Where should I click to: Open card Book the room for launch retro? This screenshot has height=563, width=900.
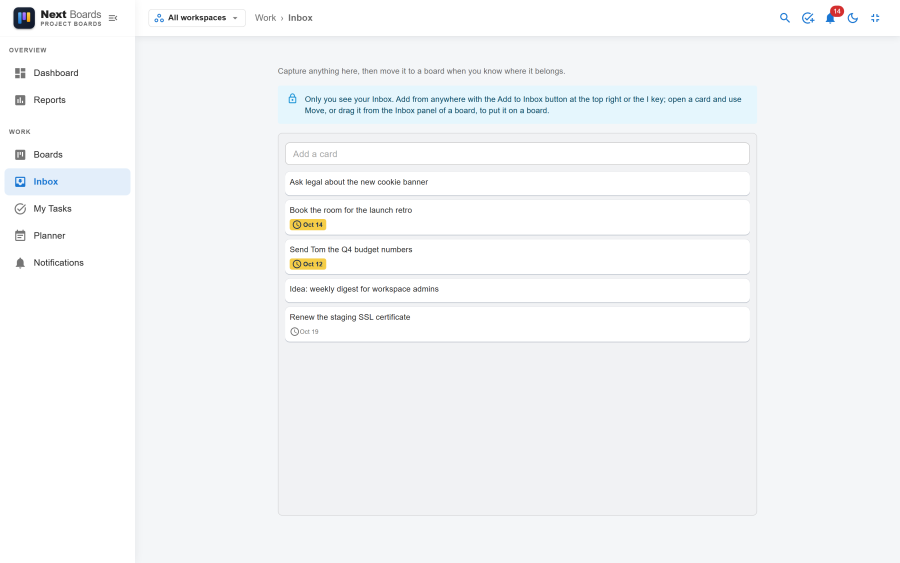click(x=517, y=217)
